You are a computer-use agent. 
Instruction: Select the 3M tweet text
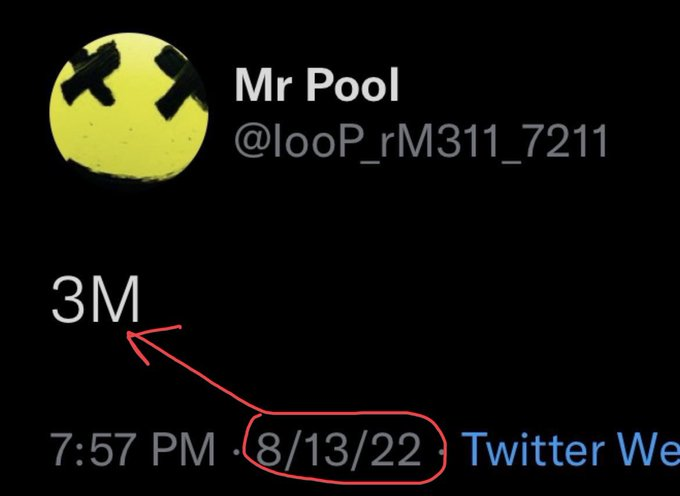[x=95, y=299]
